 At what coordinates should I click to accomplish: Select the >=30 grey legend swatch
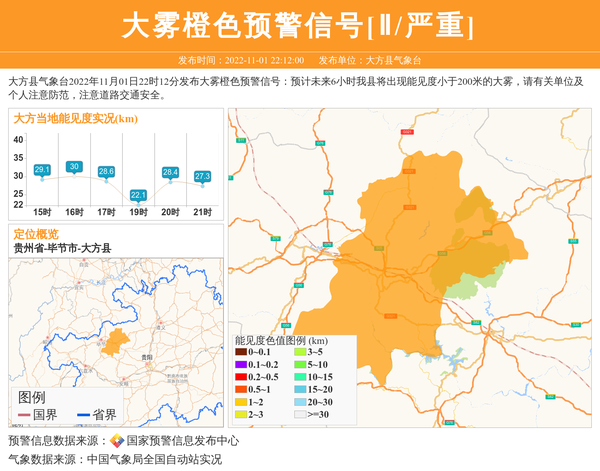tap(300, 414)
